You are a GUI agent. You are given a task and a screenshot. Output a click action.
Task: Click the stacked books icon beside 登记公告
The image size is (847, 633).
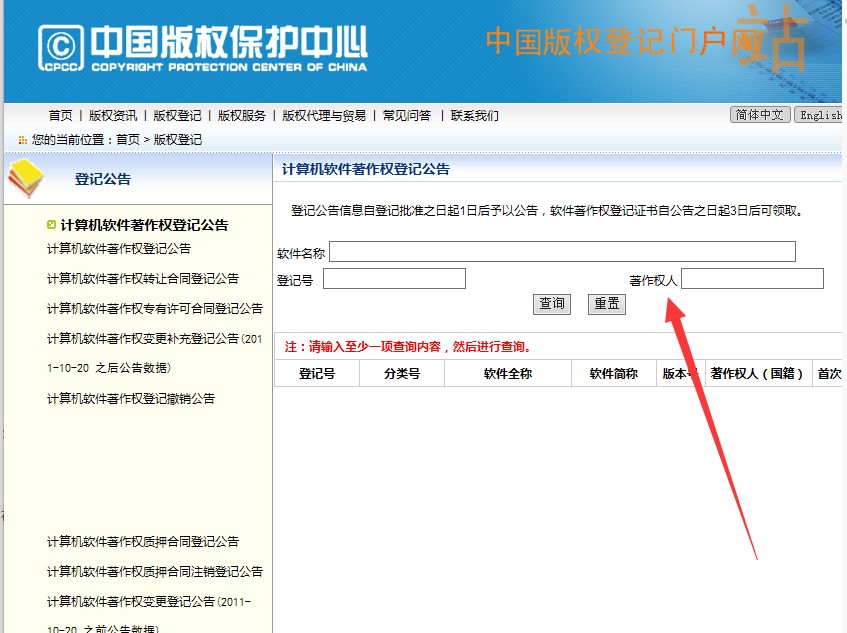[26, 178]
